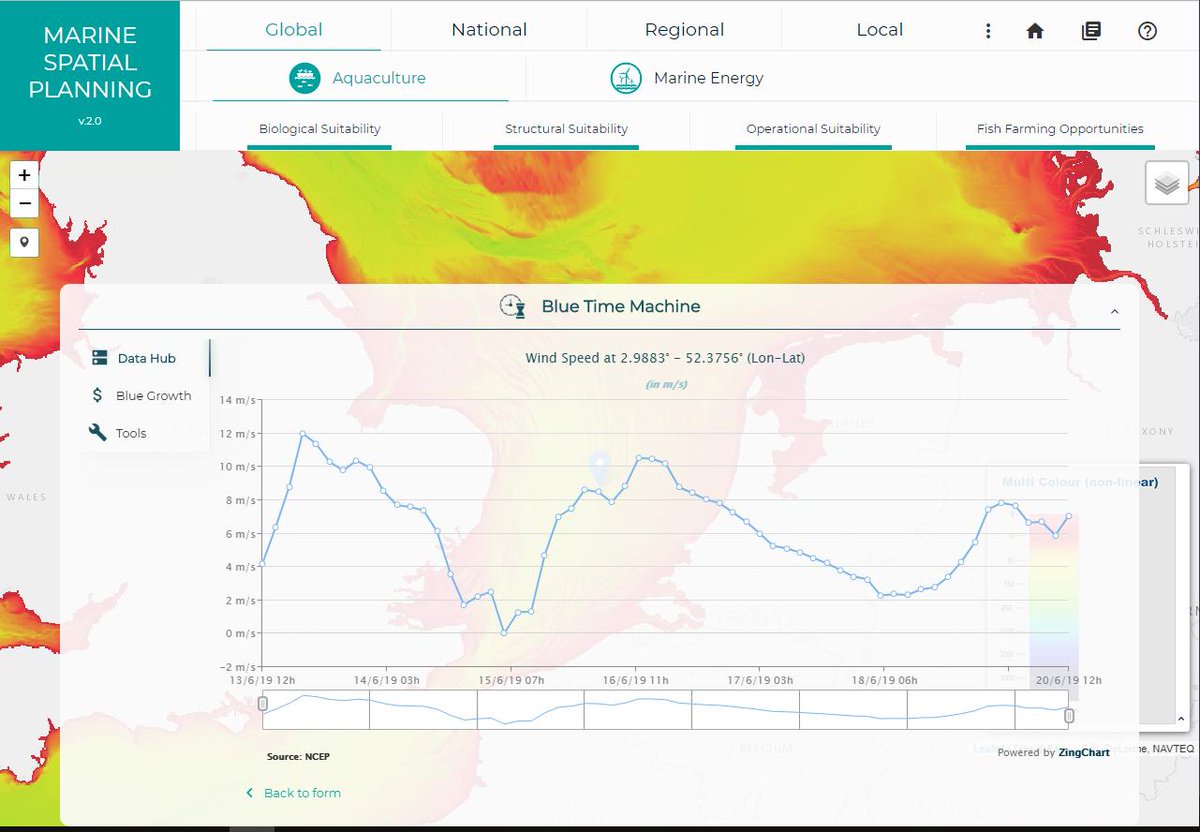This screenshot has height=832, width=1200.
Task: Expand the legend panel arrow
Action: [1181, 718]
